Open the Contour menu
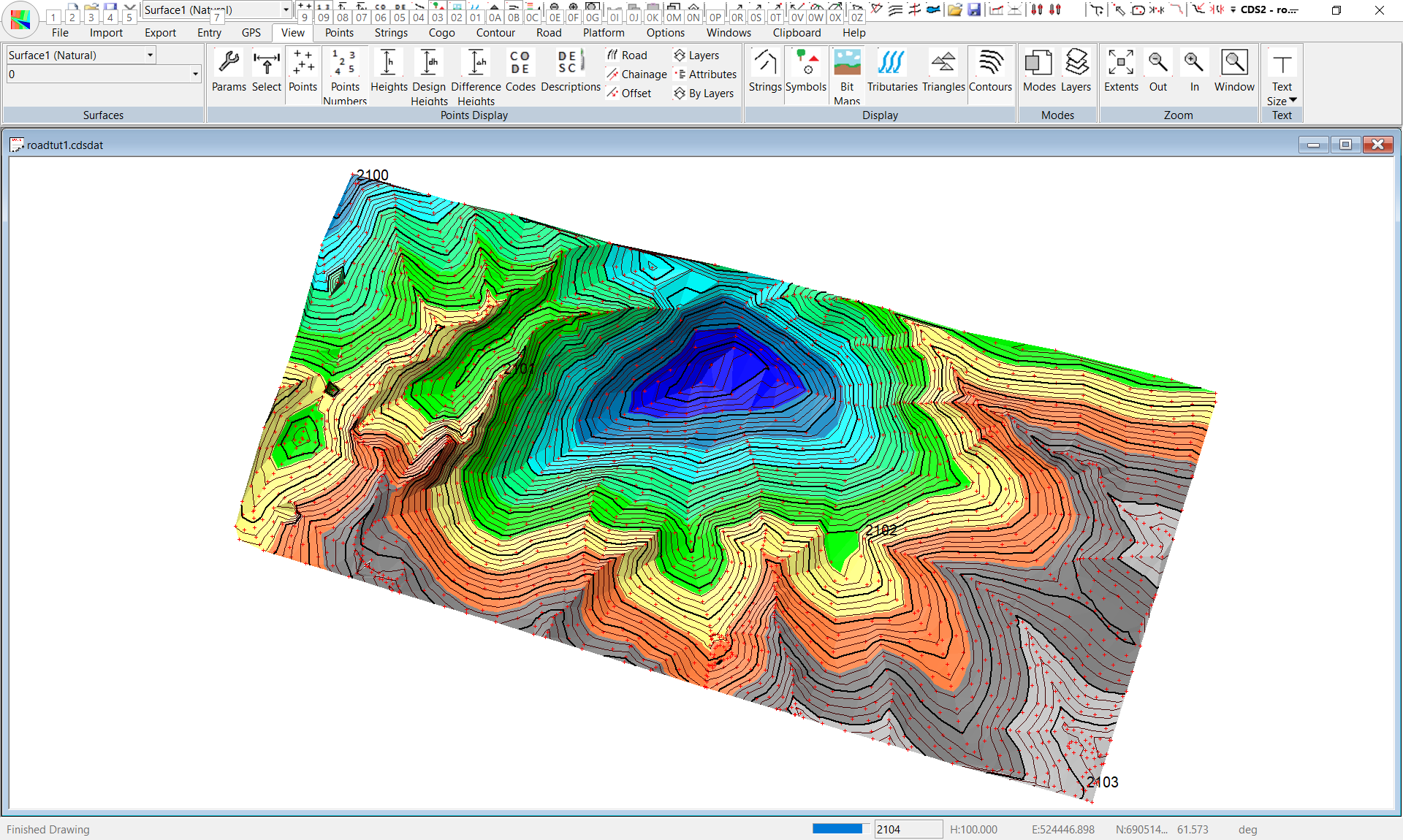The image size is (1403, 840). (x=495, y=33)
